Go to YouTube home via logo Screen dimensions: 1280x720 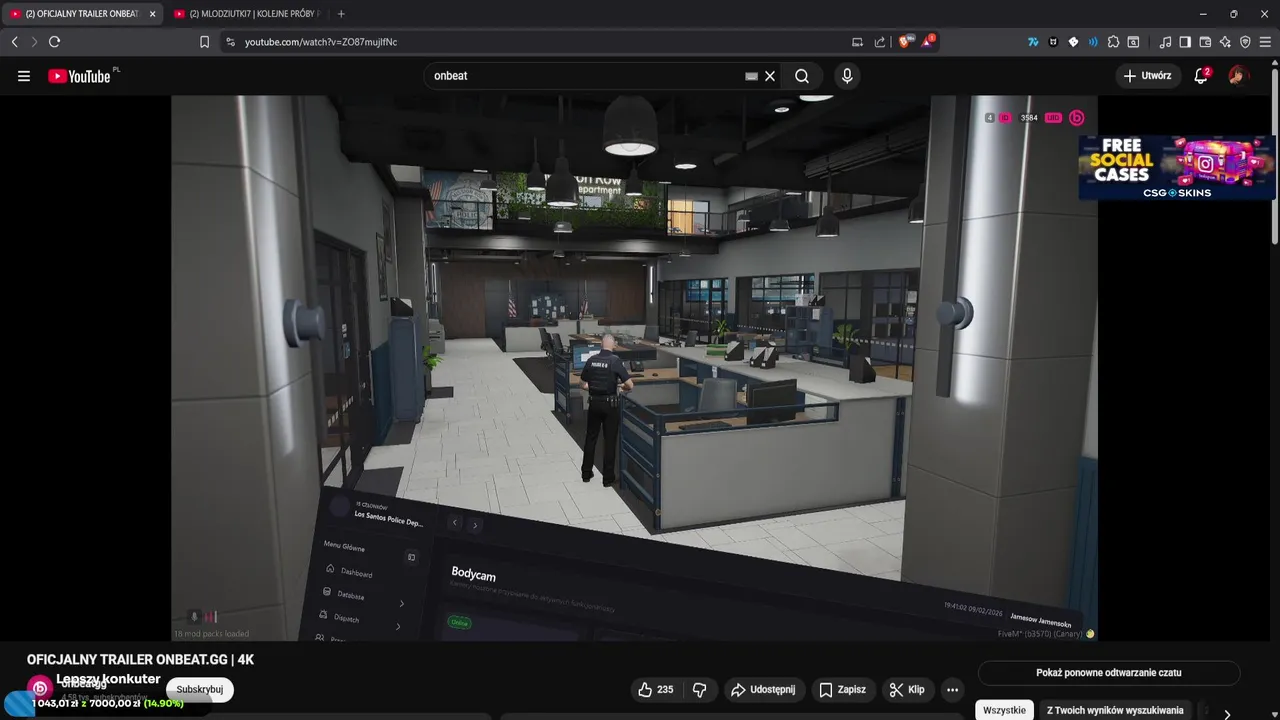pos(80,76)
